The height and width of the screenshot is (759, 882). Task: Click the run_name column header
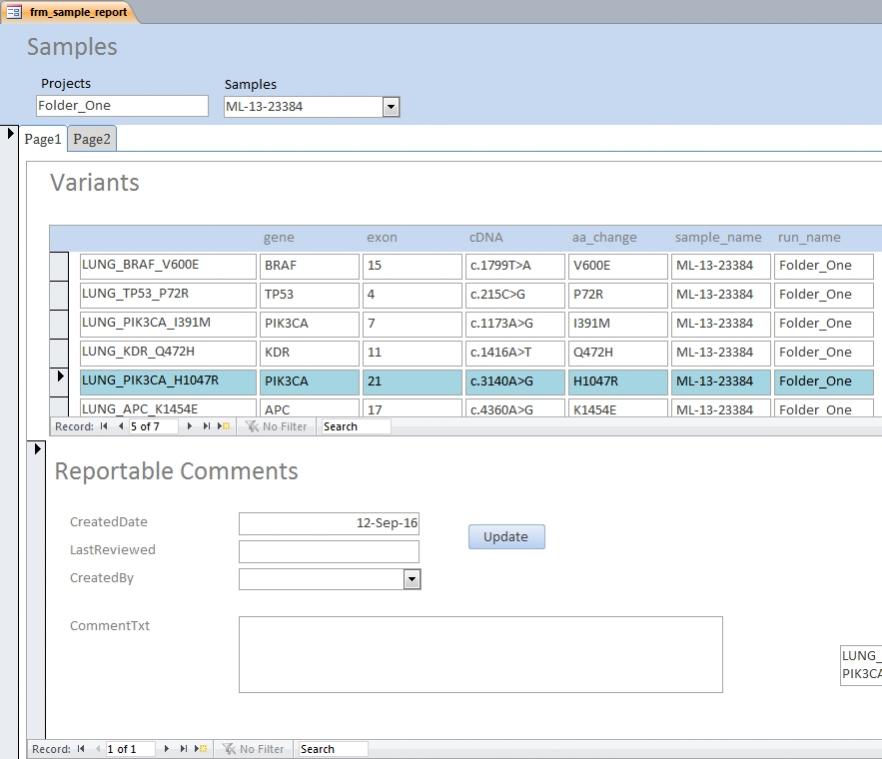click(x=809, y=237)
